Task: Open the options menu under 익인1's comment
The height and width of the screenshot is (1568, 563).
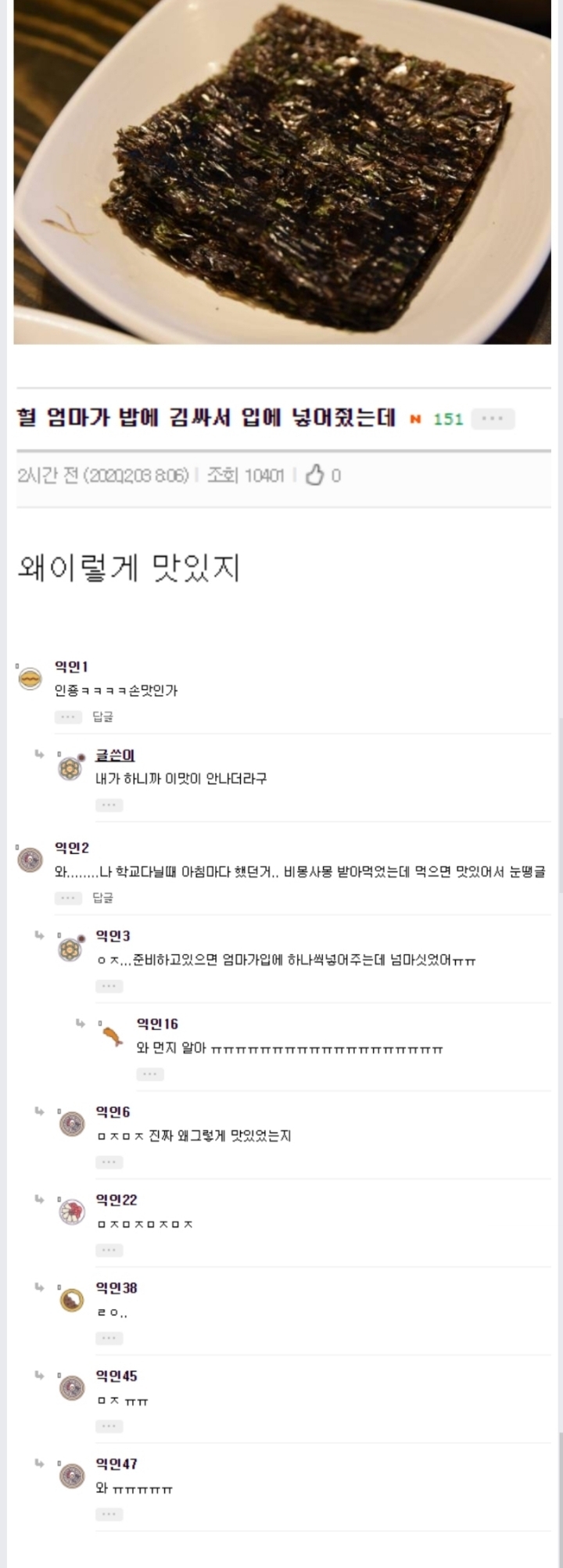Action: pos(69,716)
